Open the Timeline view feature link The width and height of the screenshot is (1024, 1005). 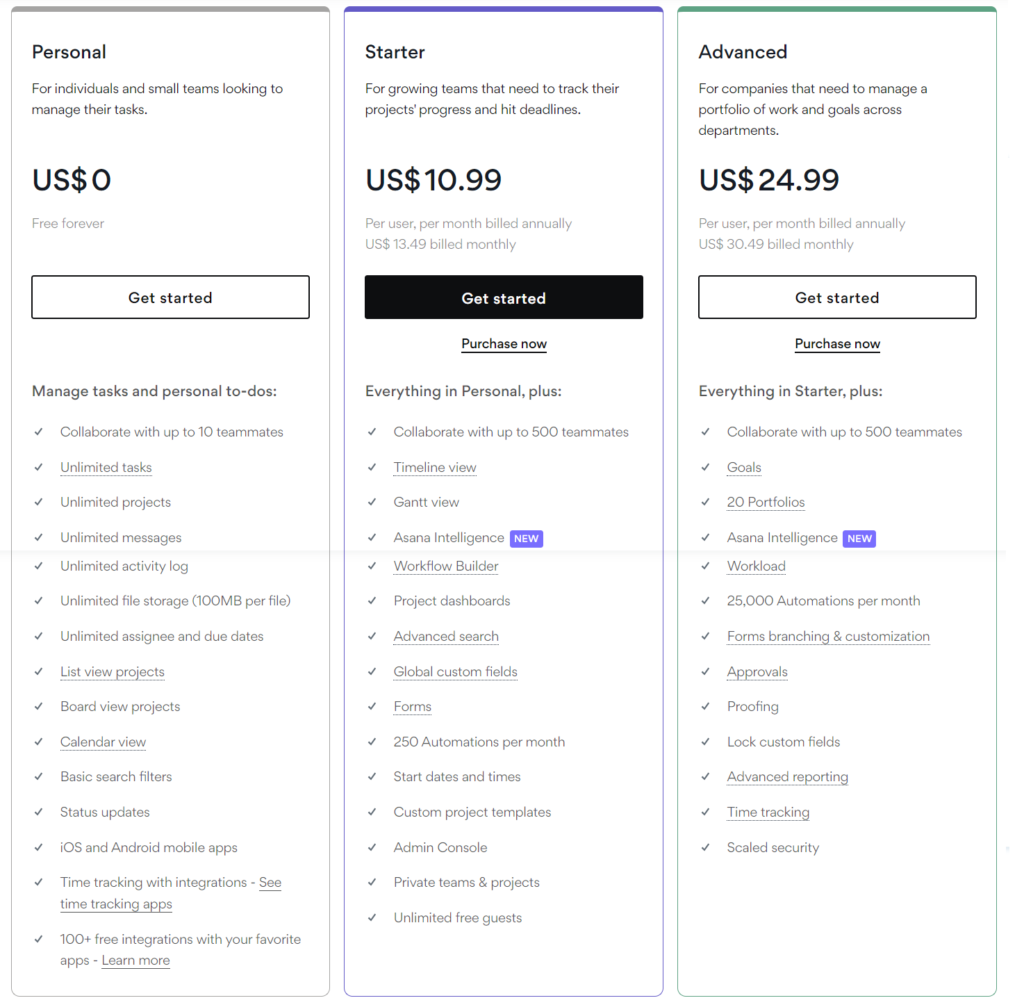pos(434,467)
